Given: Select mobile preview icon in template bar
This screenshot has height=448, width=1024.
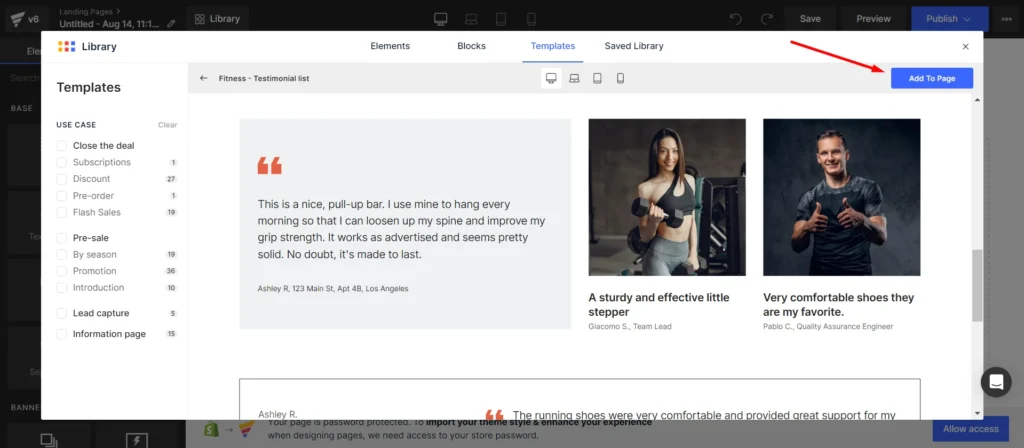Looking at the screenshot, I should point(620,78).
